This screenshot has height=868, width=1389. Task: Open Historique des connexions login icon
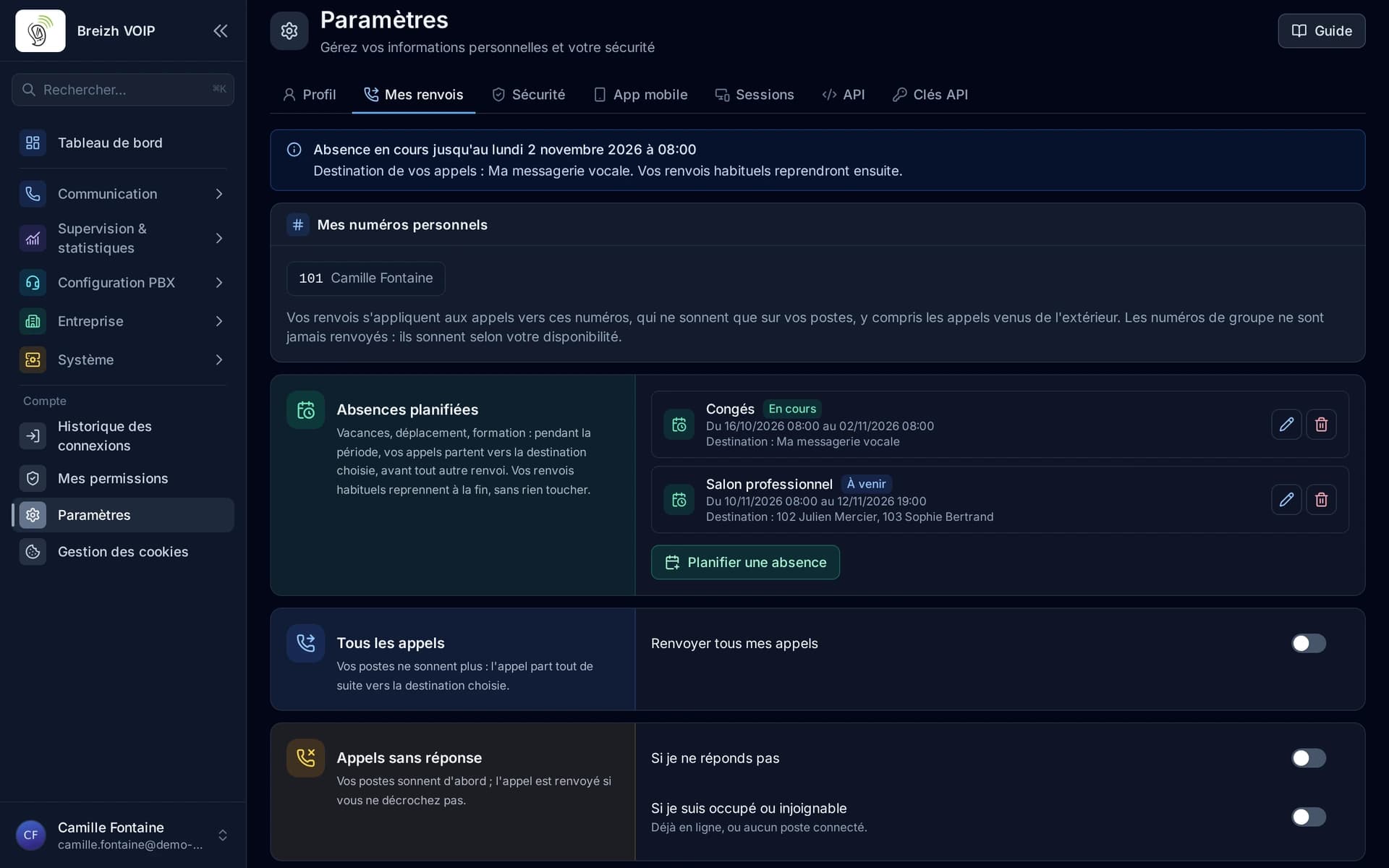(33, 436)
